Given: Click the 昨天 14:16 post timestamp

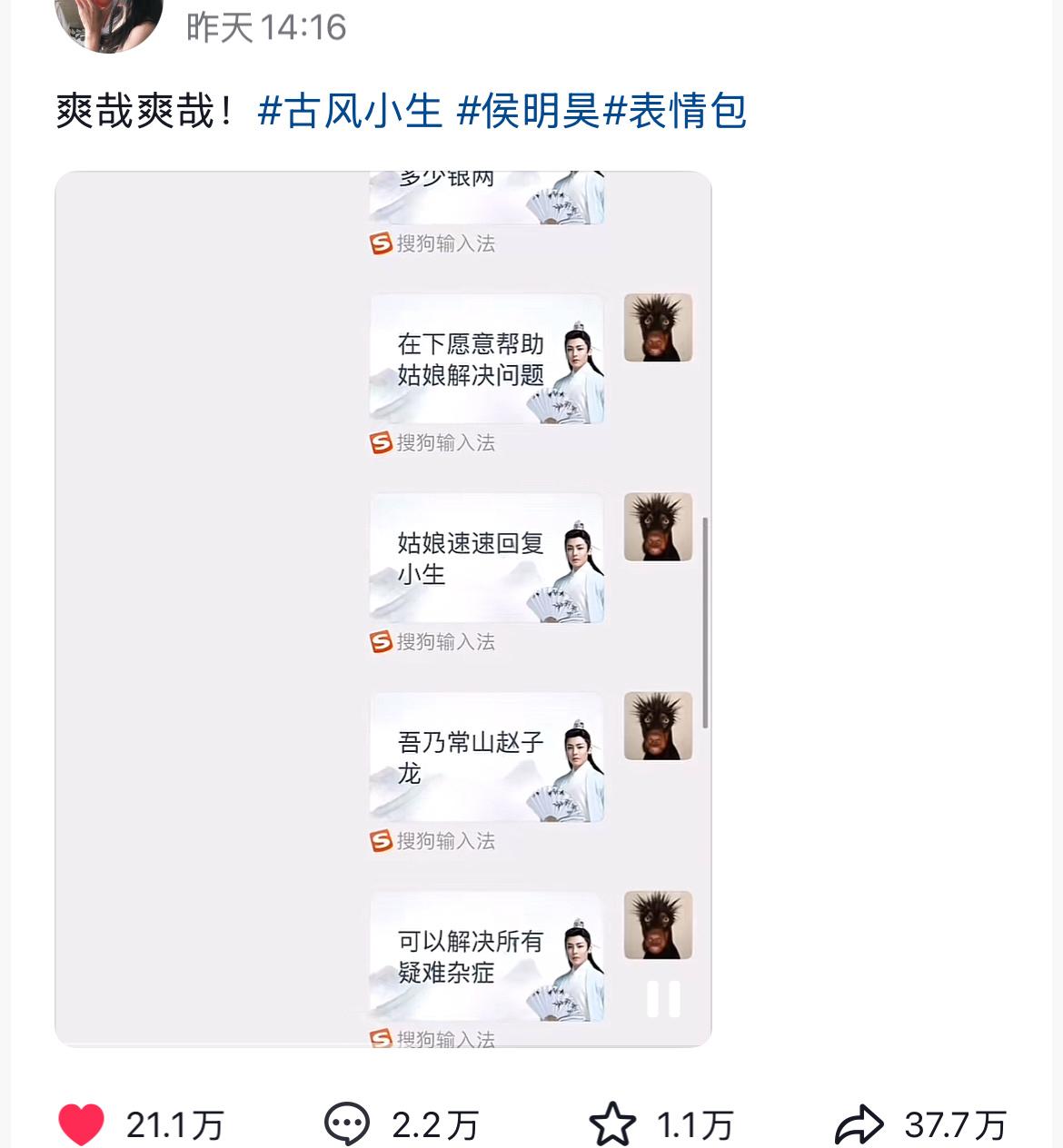Looking at the screenshot, I should coord(266,27).
